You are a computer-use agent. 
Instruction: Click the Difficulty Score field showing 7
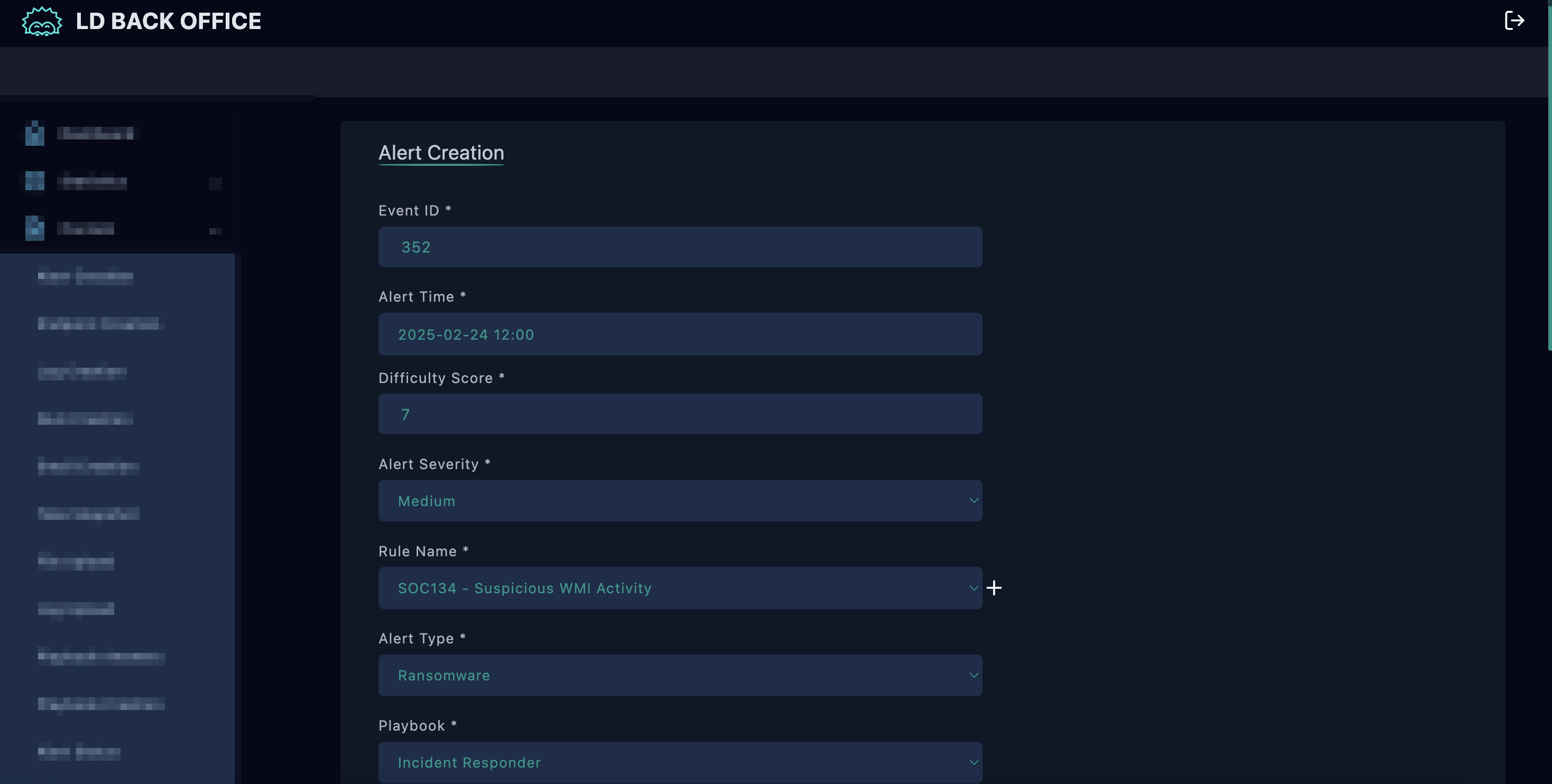coord(680,414)
